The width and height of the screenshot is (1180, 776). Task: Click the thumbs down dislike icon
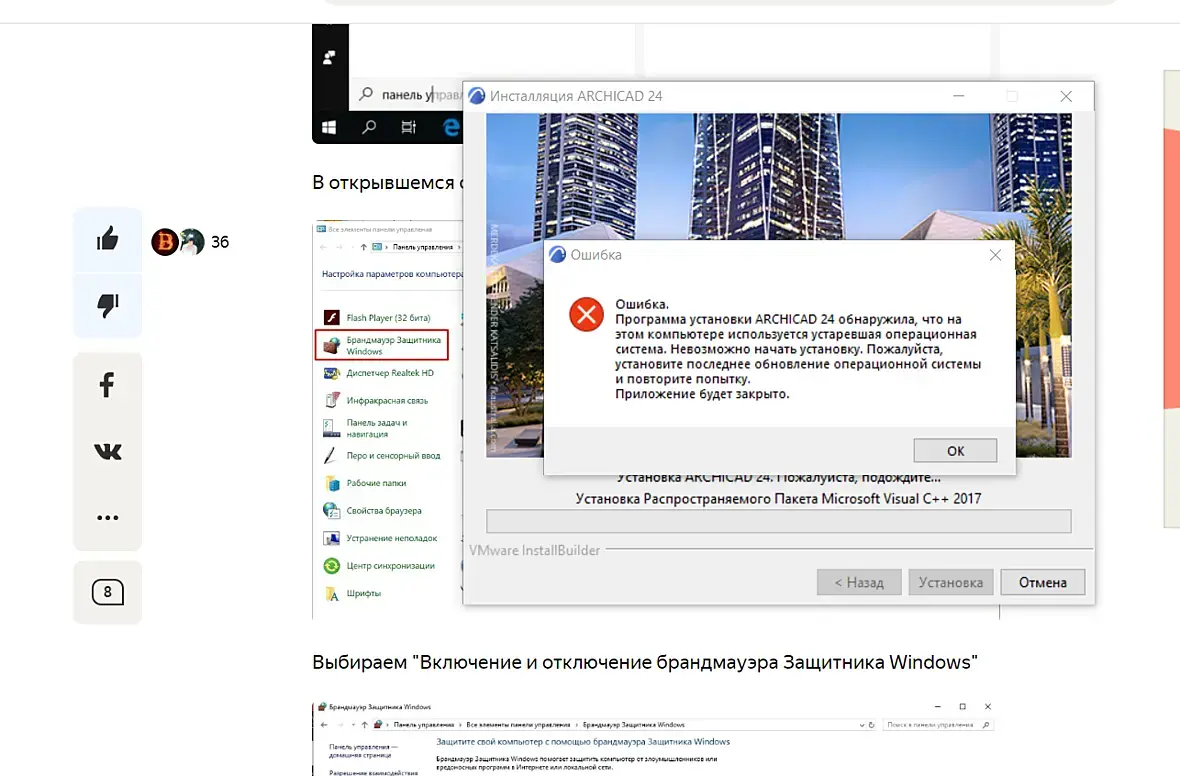coord(108,305)
